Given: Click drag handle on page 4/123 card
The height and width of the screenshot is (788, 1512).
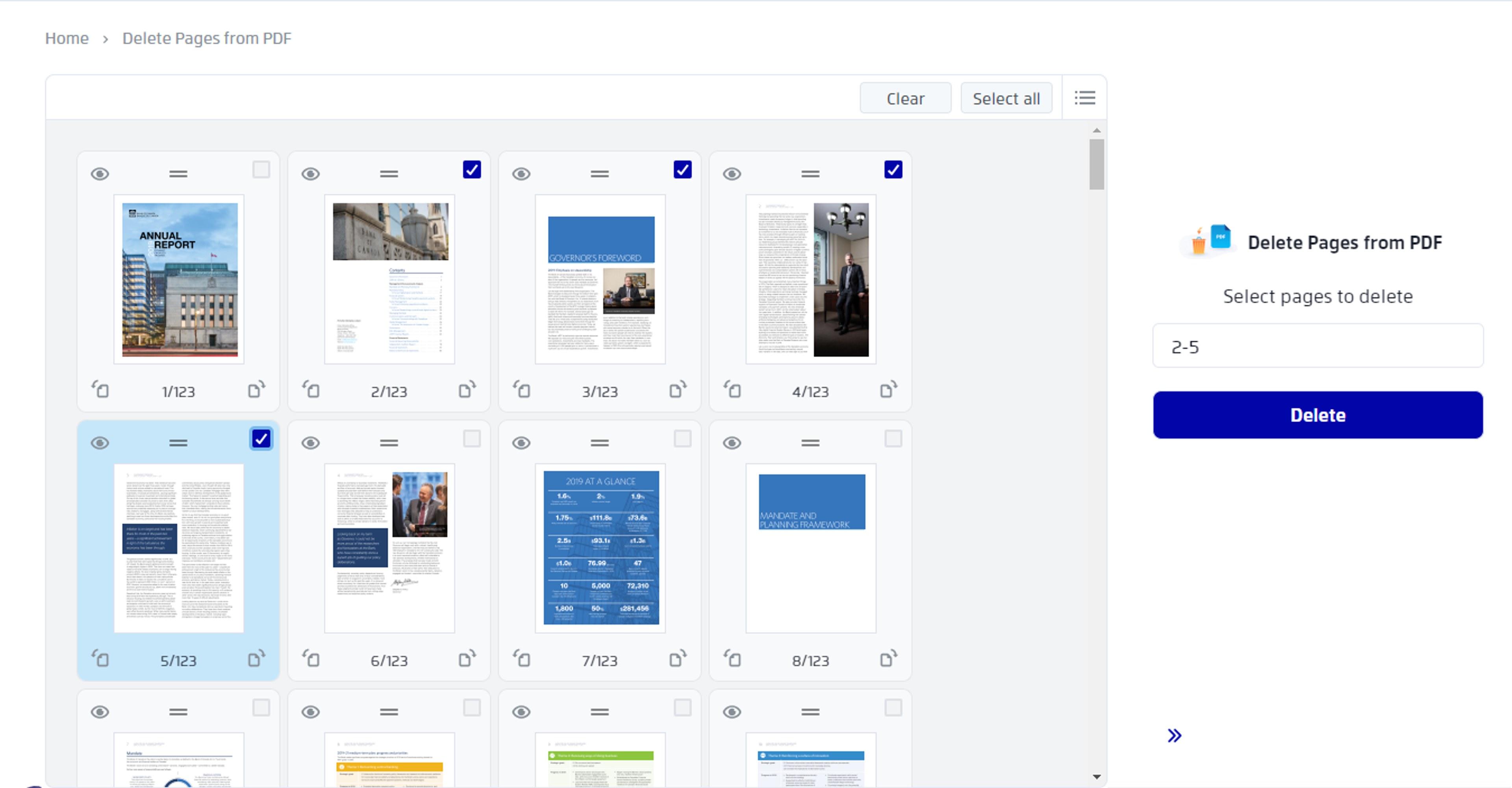Looking at the screenshot, I should pyautogui.click(x=811, y=174).
